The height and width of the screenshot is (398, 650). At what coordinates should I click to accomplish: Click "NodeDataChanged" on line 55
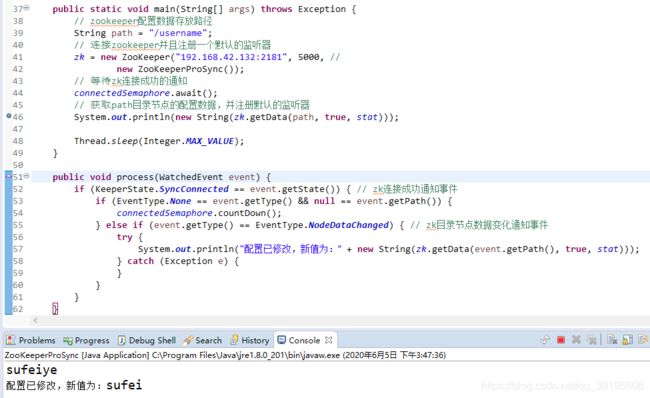(x=349, y=225)
